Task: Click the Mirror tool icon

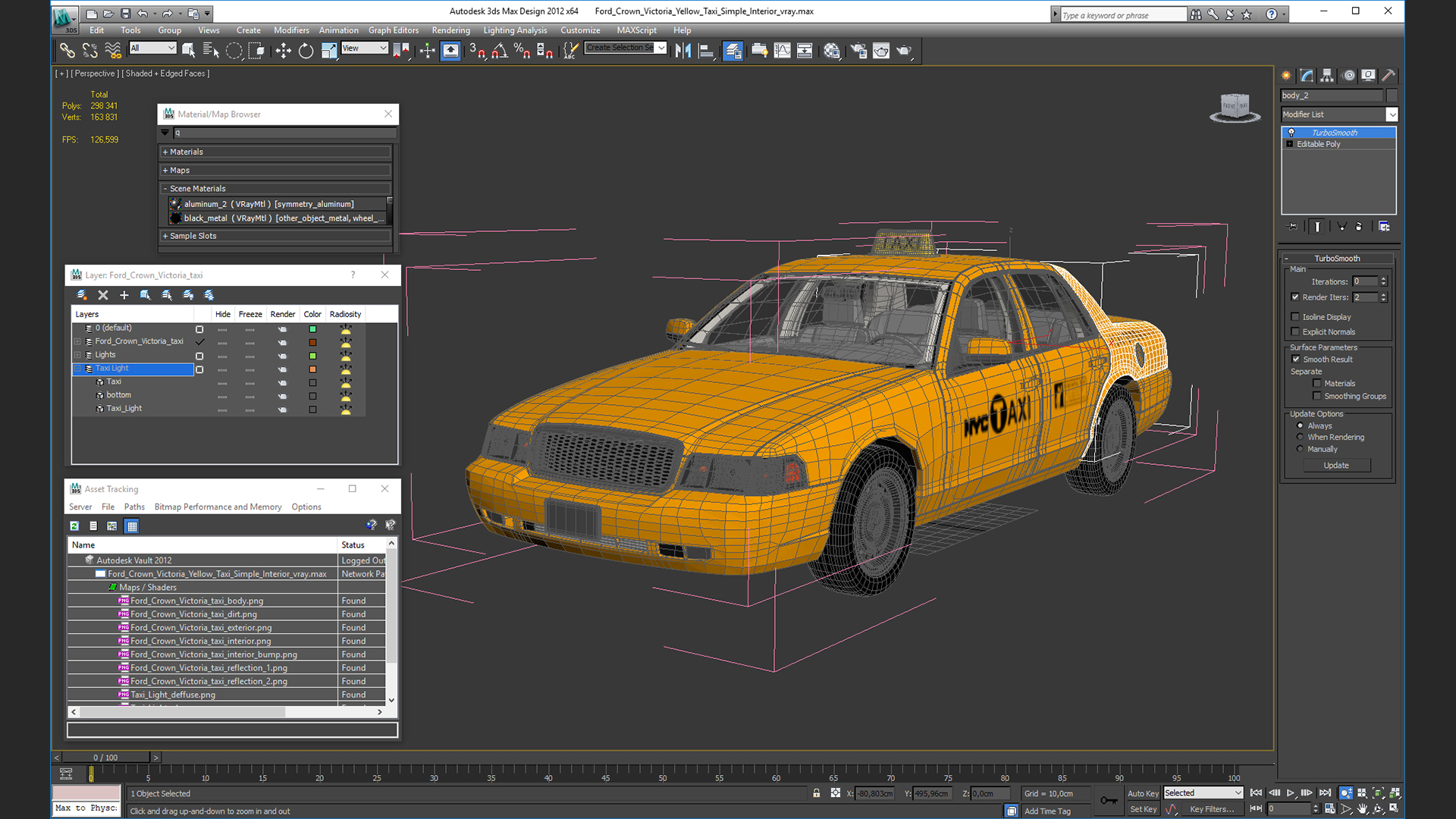Action: coord(682,51)
